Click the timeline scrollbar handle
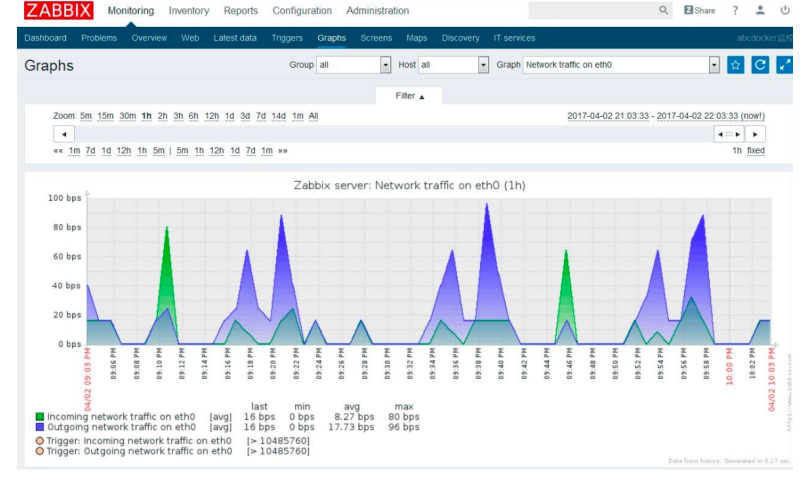Viewport: 807px width, 477px height. point(729,134)
